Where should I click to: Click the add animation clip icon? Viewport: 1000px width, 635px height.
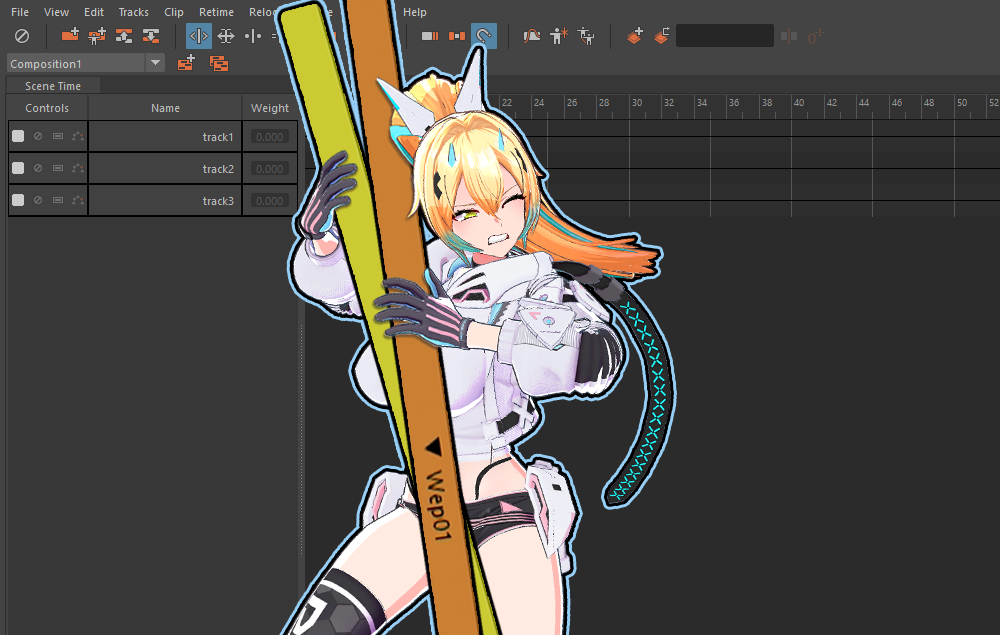pyautogui.click(x=70, y=36)
